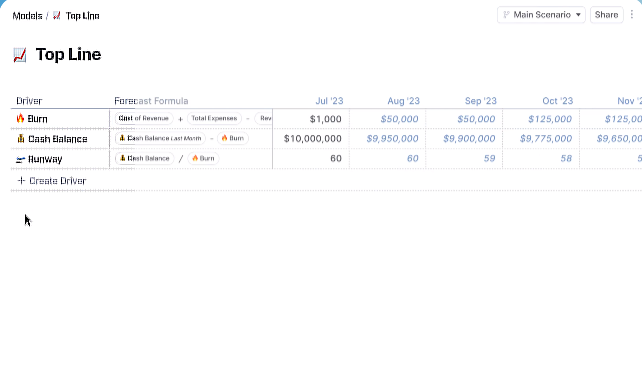Click the Share button

[x=606, y=15]
